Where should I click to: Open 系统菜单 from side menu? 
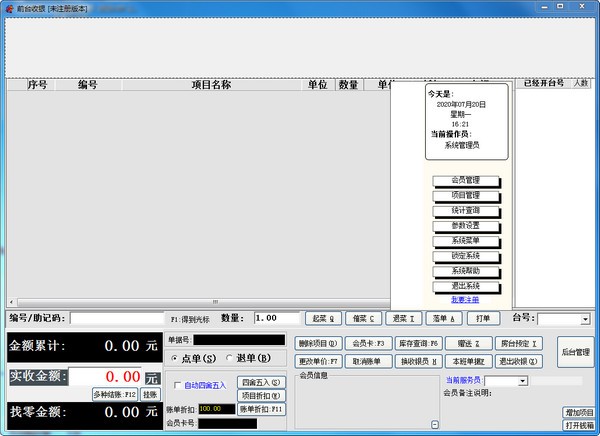pyautogui.click(x=466, y=241)
